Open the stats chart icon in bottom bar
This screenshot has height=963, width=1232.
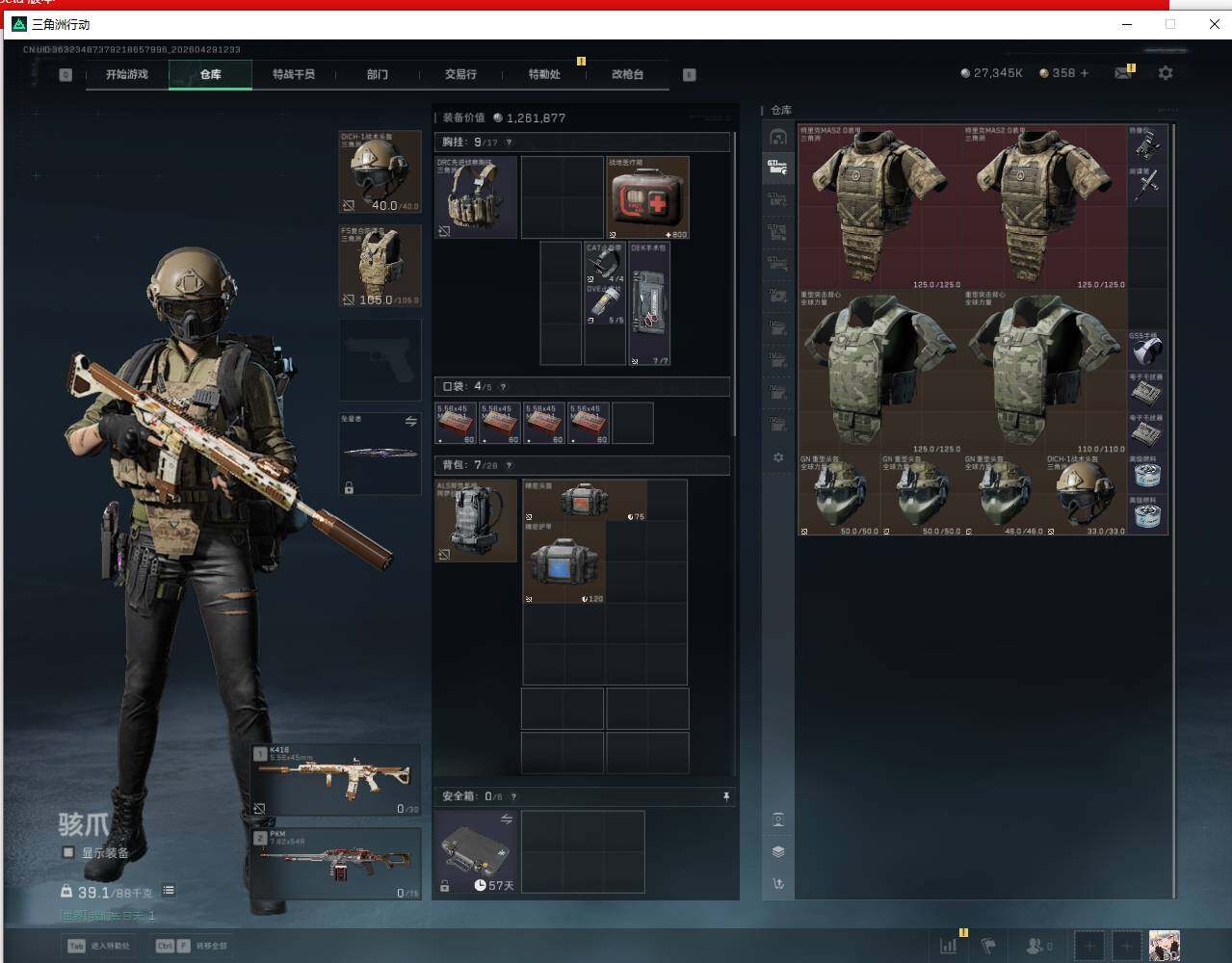click(949, 946)
